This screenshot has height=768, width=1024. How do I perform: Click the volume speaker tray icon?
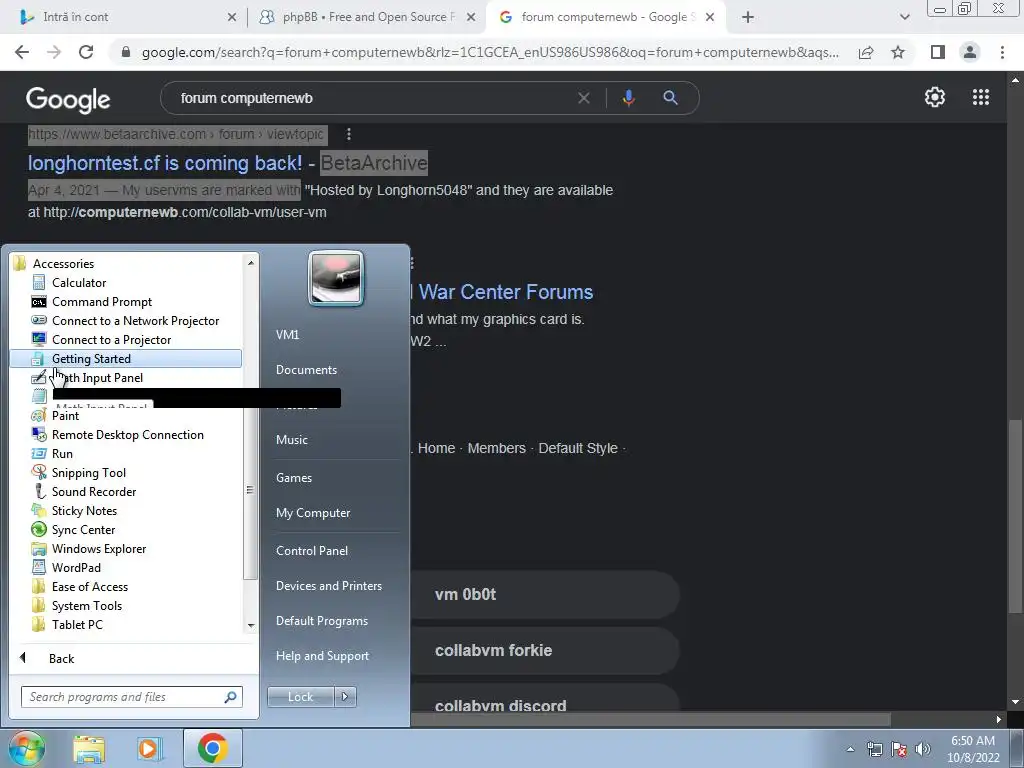pyautogui.click(x=923, y=749)
